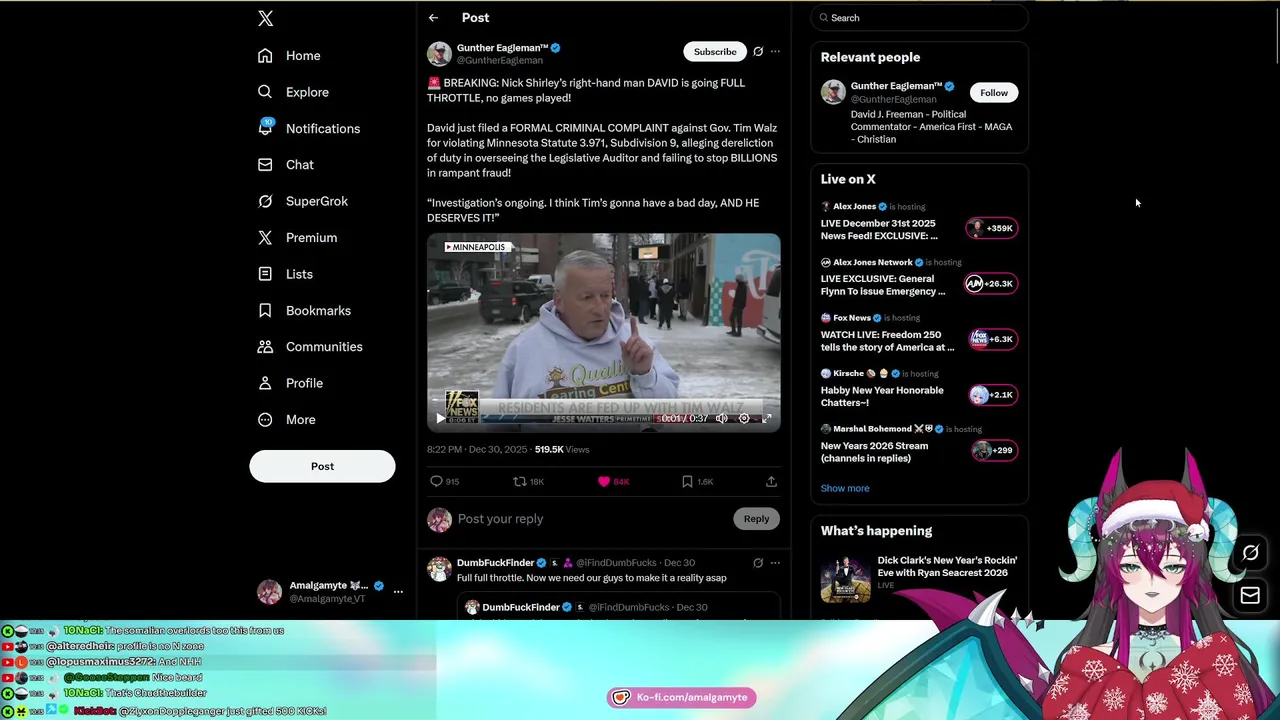Click +359K listener badge on Alex Jones
Screen dimensions: 1280x720
991,229
